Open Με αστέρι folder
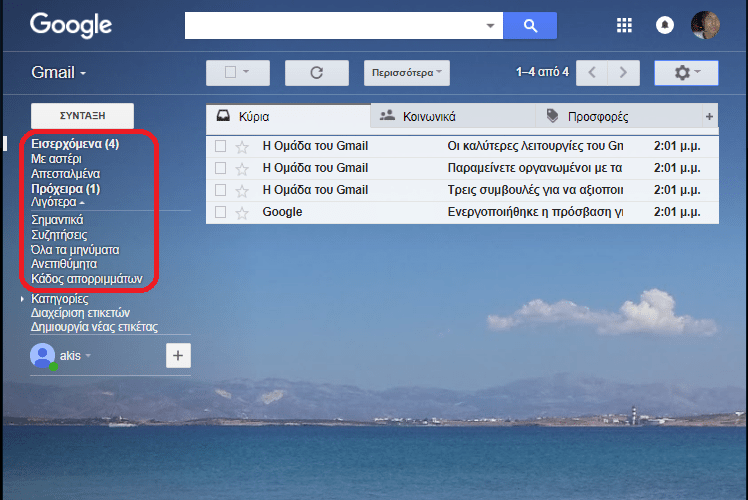Image resolution: width=748 pixels, height=500 pixels. coord(56,158)
